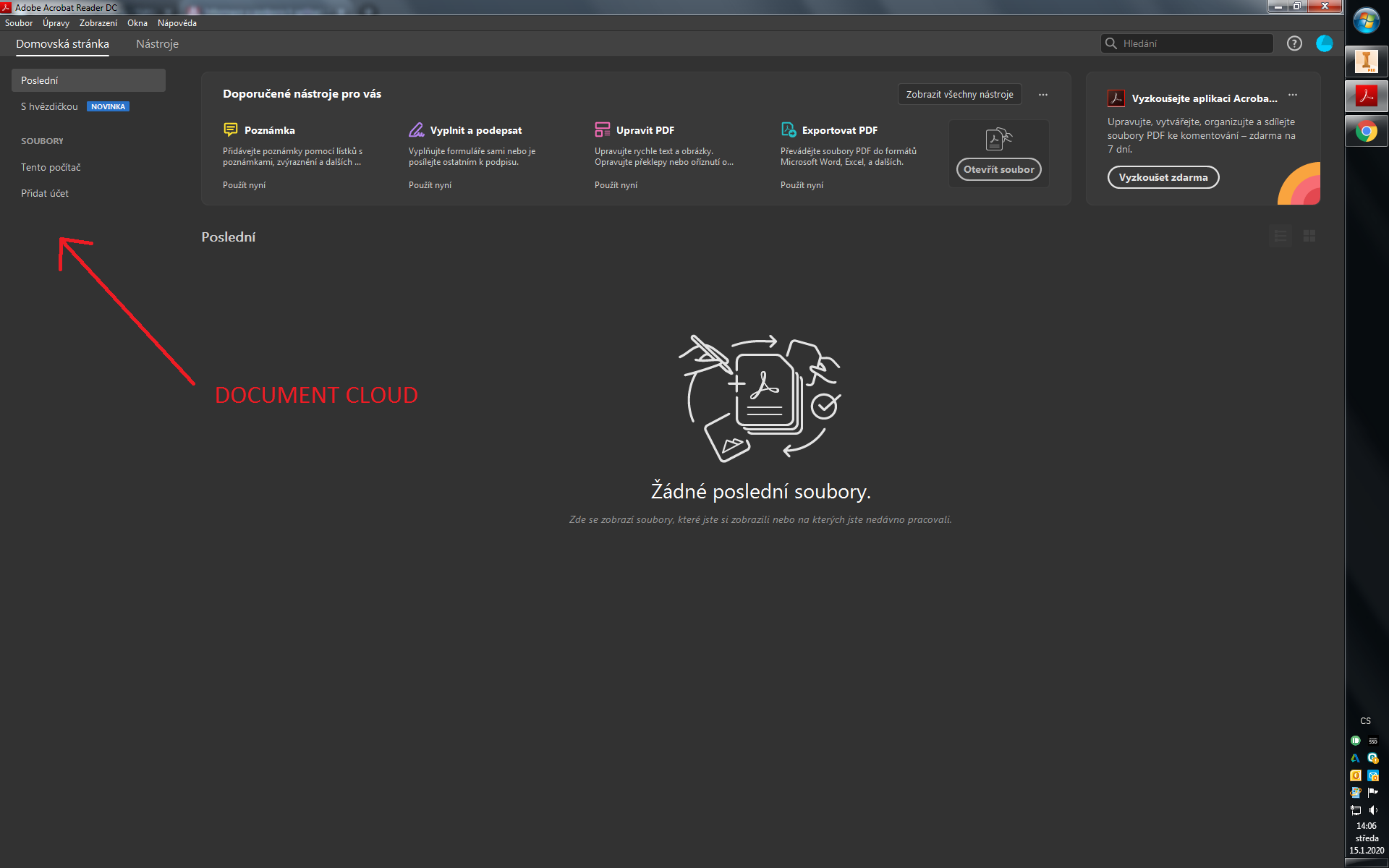Click inside the Hledání search field
The width and height of the screenshot is (1389, 868).
coord(1186,43)
